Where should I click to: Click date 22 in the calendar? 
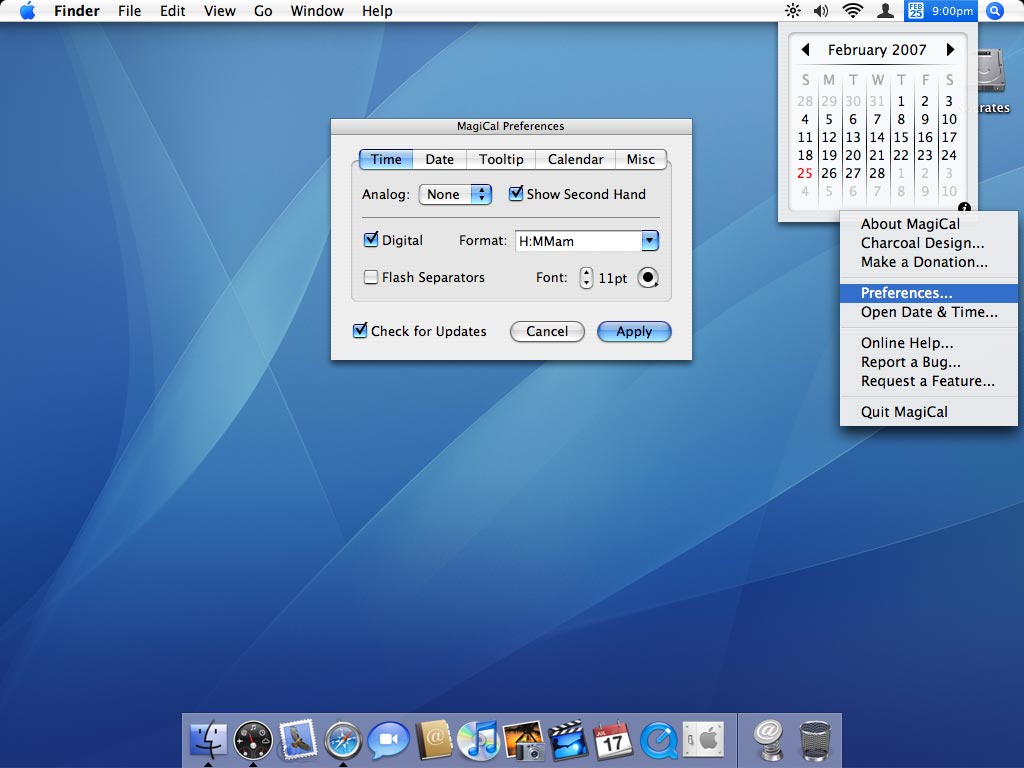pyautogui.click(x=901, y=155)
